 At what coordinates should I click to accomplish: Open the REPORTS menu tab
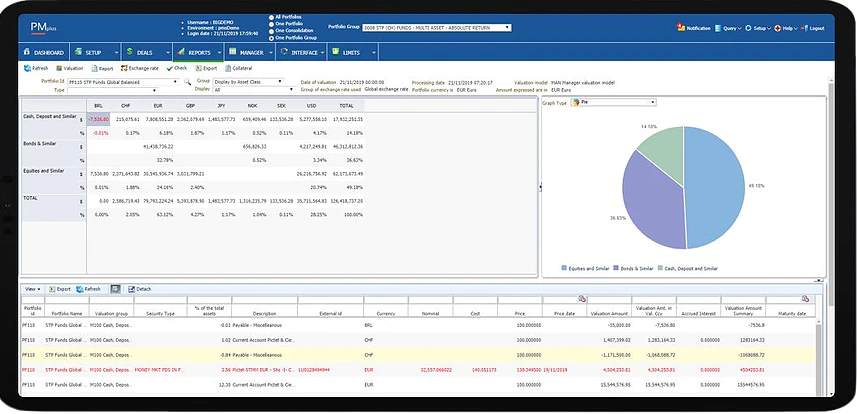click(x=198, y=53)
